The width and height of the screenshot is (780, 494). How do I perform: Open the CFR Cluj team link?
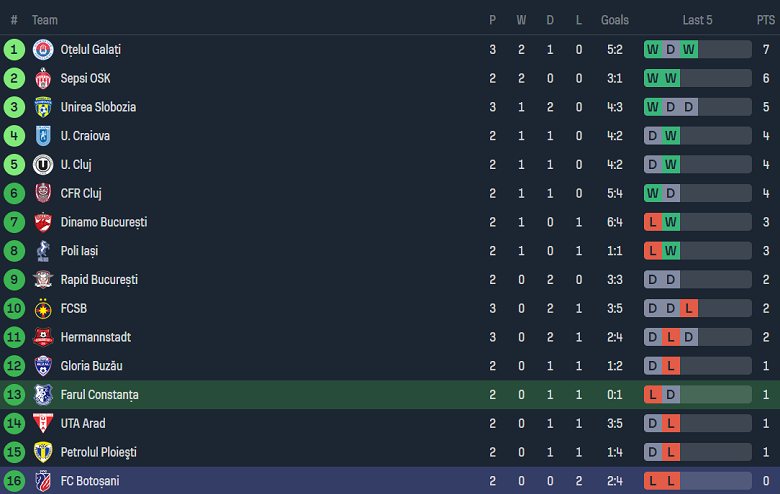coord(81,193)
